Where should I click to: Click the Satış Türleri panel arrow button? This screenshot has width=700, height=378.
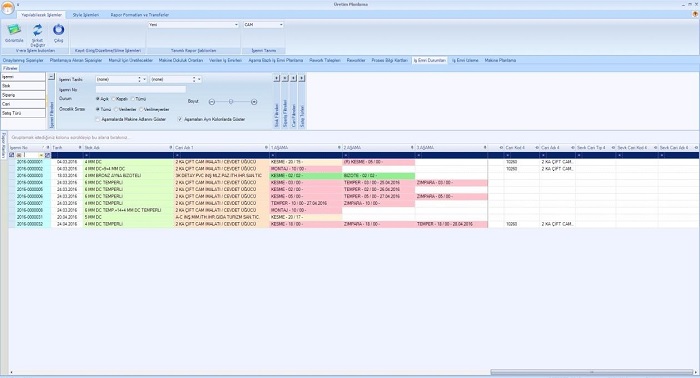[x=302, y=78]
